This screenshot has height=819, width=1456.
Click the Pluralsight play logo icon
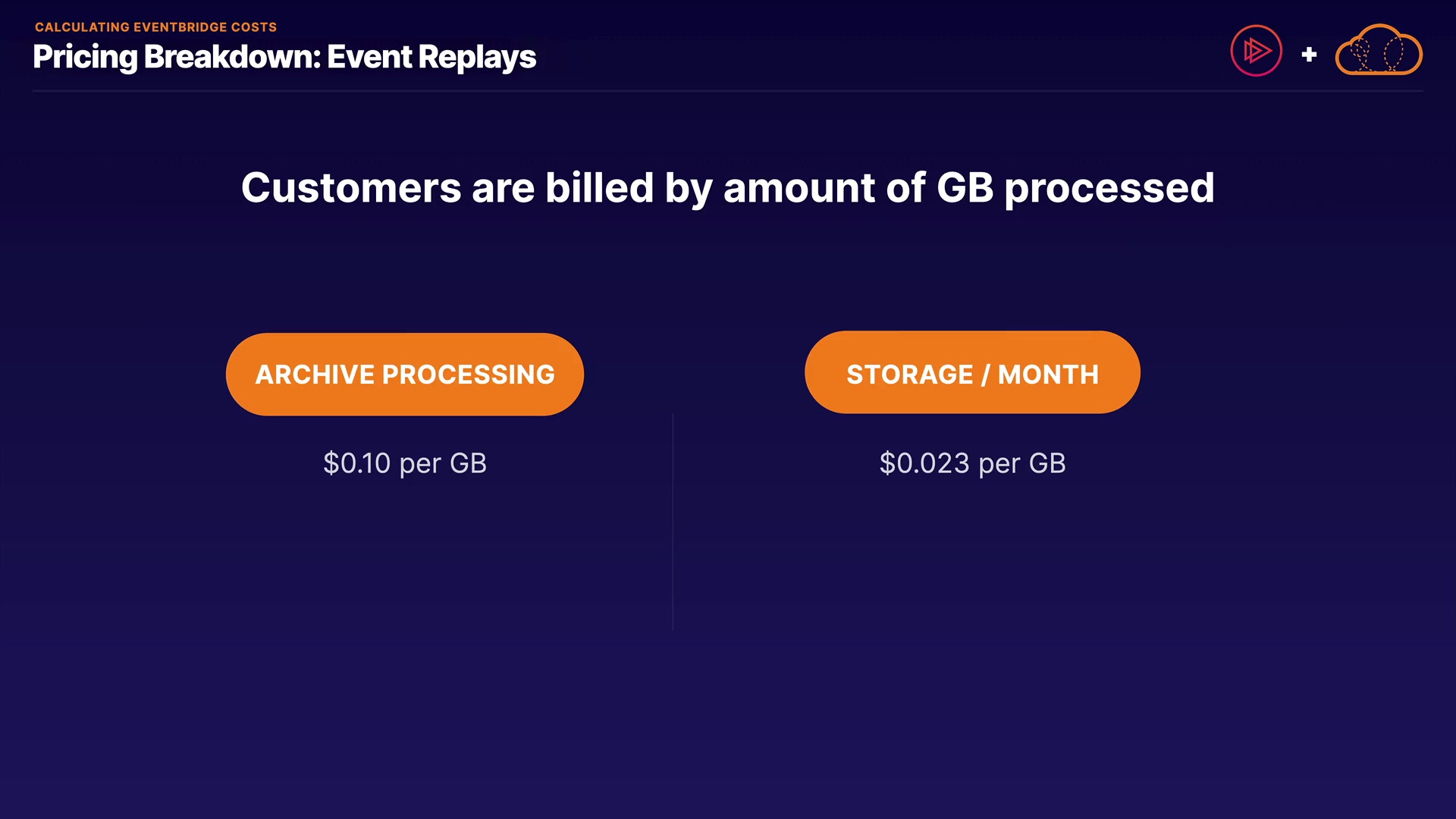[x=1256, y=51]
